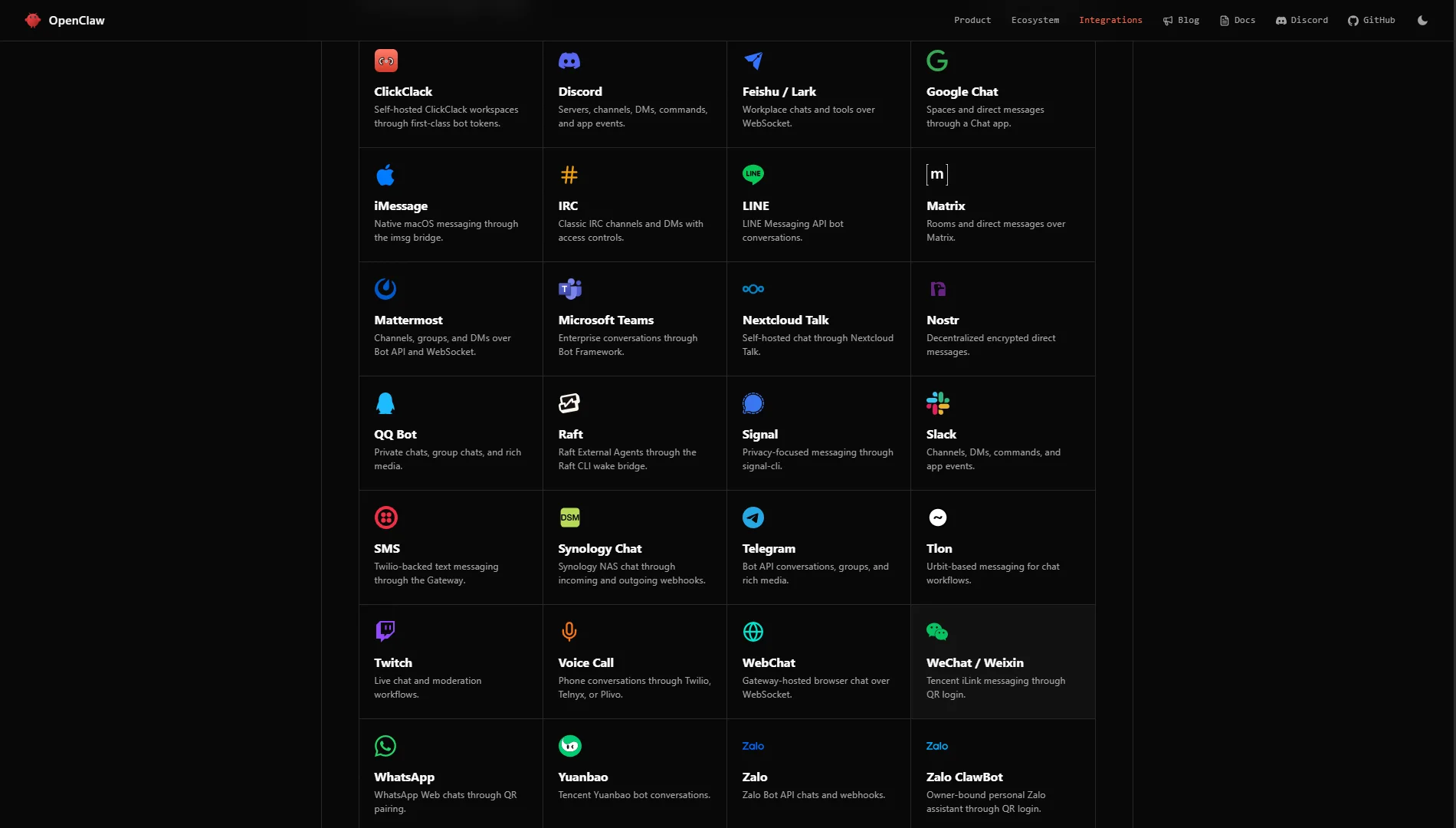Click the Tlon white circle icon
Image resolution: width=1456 pixels, height=828 pixels.
coord(938,517)
